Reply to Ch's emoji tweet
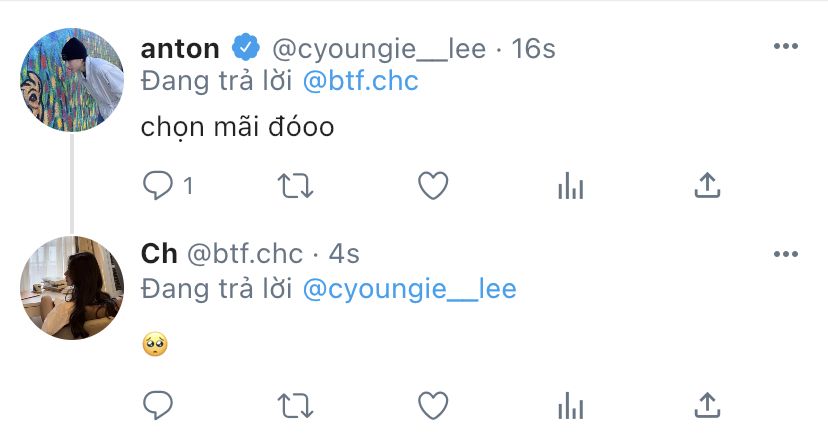Viewport: 828px width, 433px height. 158,406
